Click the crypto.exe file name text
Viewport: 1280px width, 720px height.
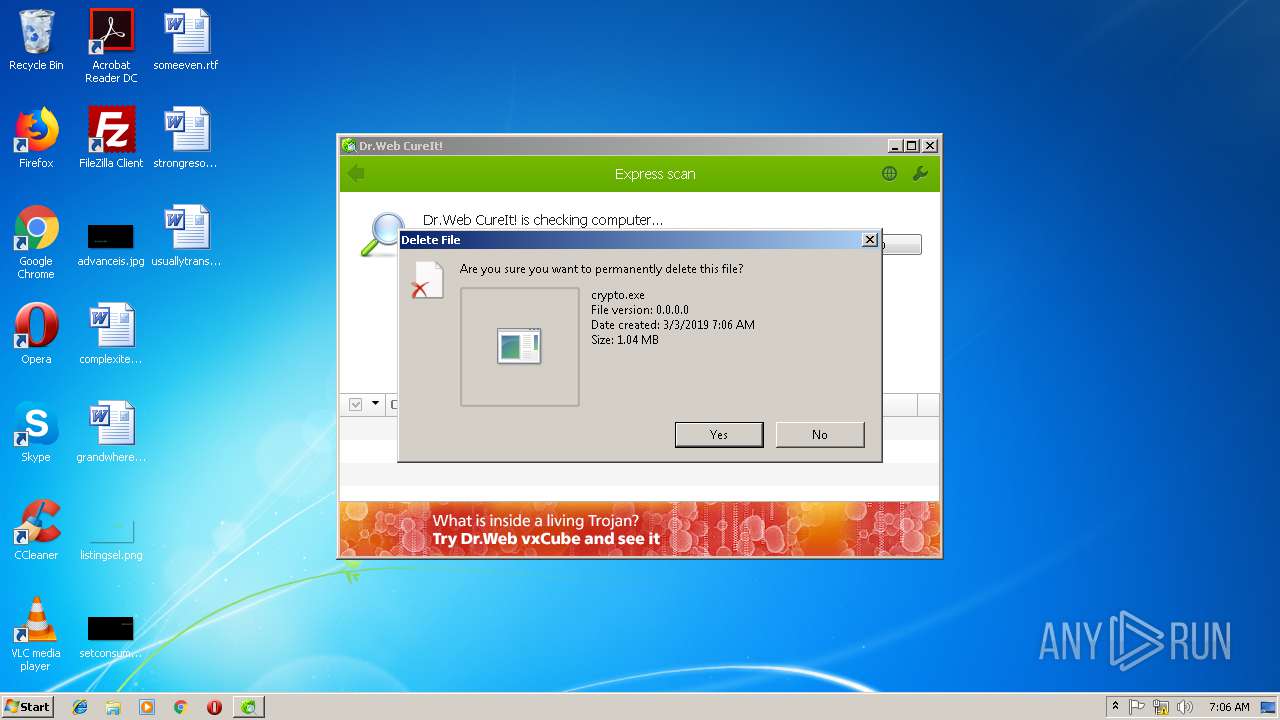tap(618, 295)
